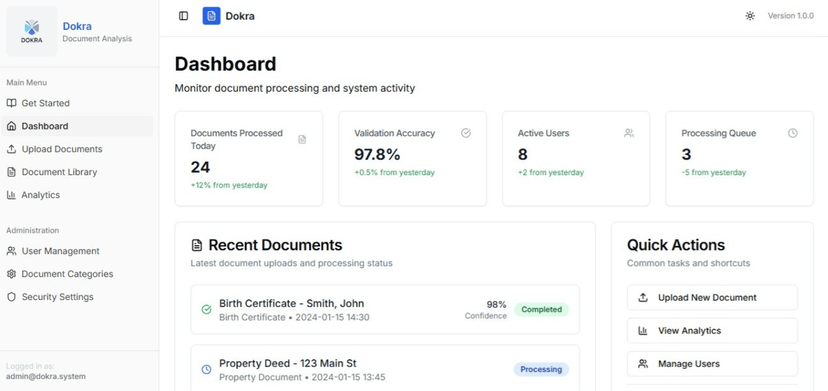The height and width of the screenshot is (391, 828).
Task: Open Birth Certificate - Smith, John entry
Action: (x=385, y=310)
